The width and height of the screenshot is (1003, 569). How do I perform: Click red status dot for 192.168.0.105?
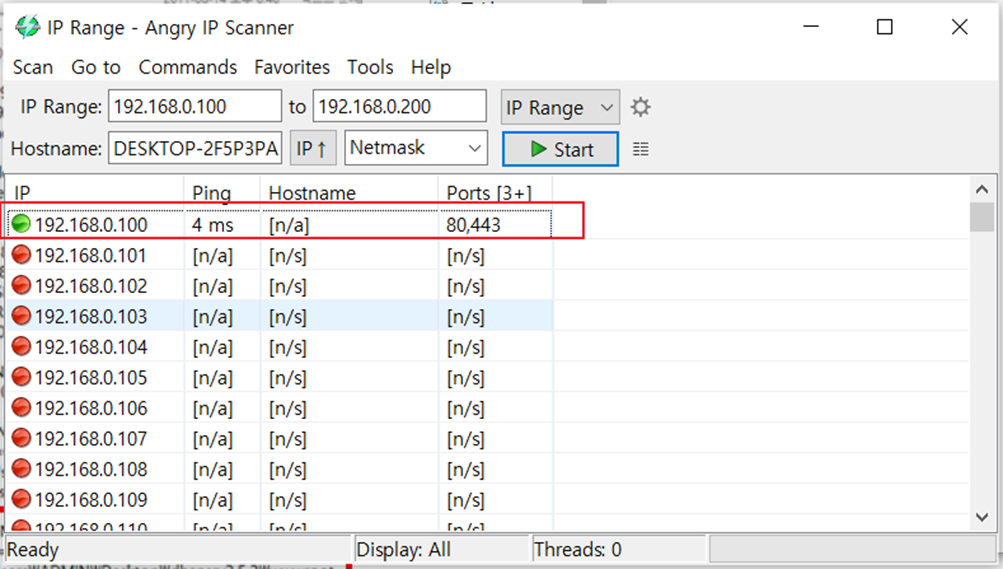pyautogui.click(x=21, y=377)
